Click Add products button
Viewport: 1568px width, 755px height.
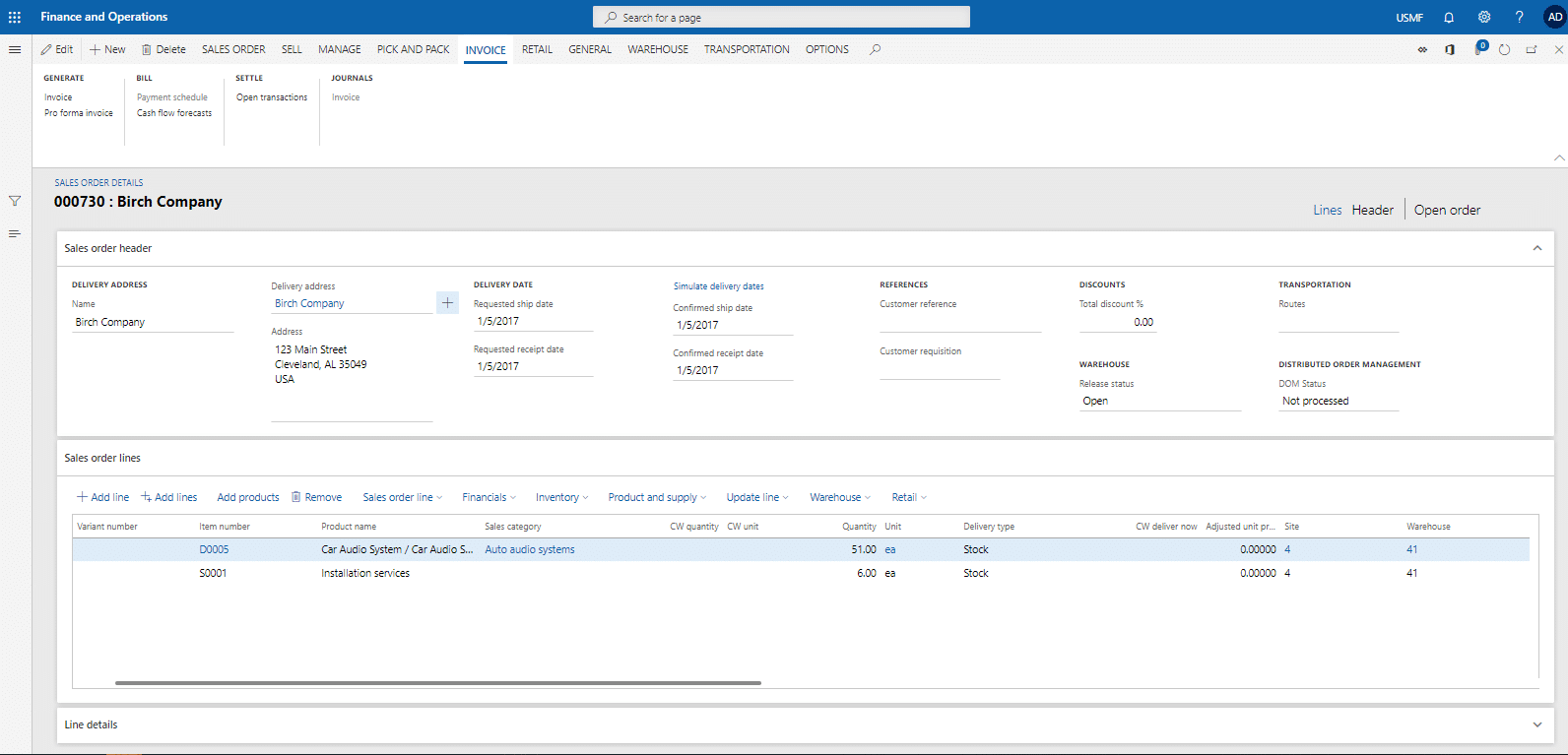coord(248,497)
